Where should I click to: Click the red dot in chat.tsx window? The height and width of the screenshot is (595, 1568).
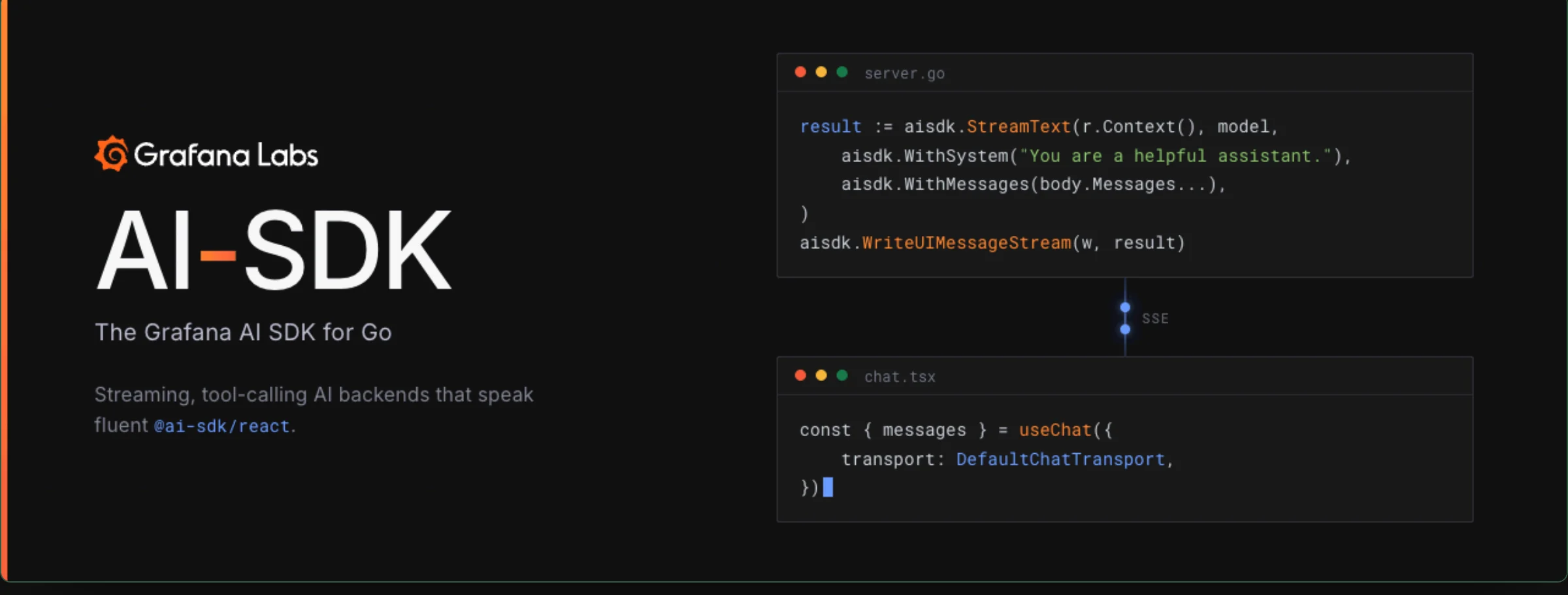tap(800, 375)
